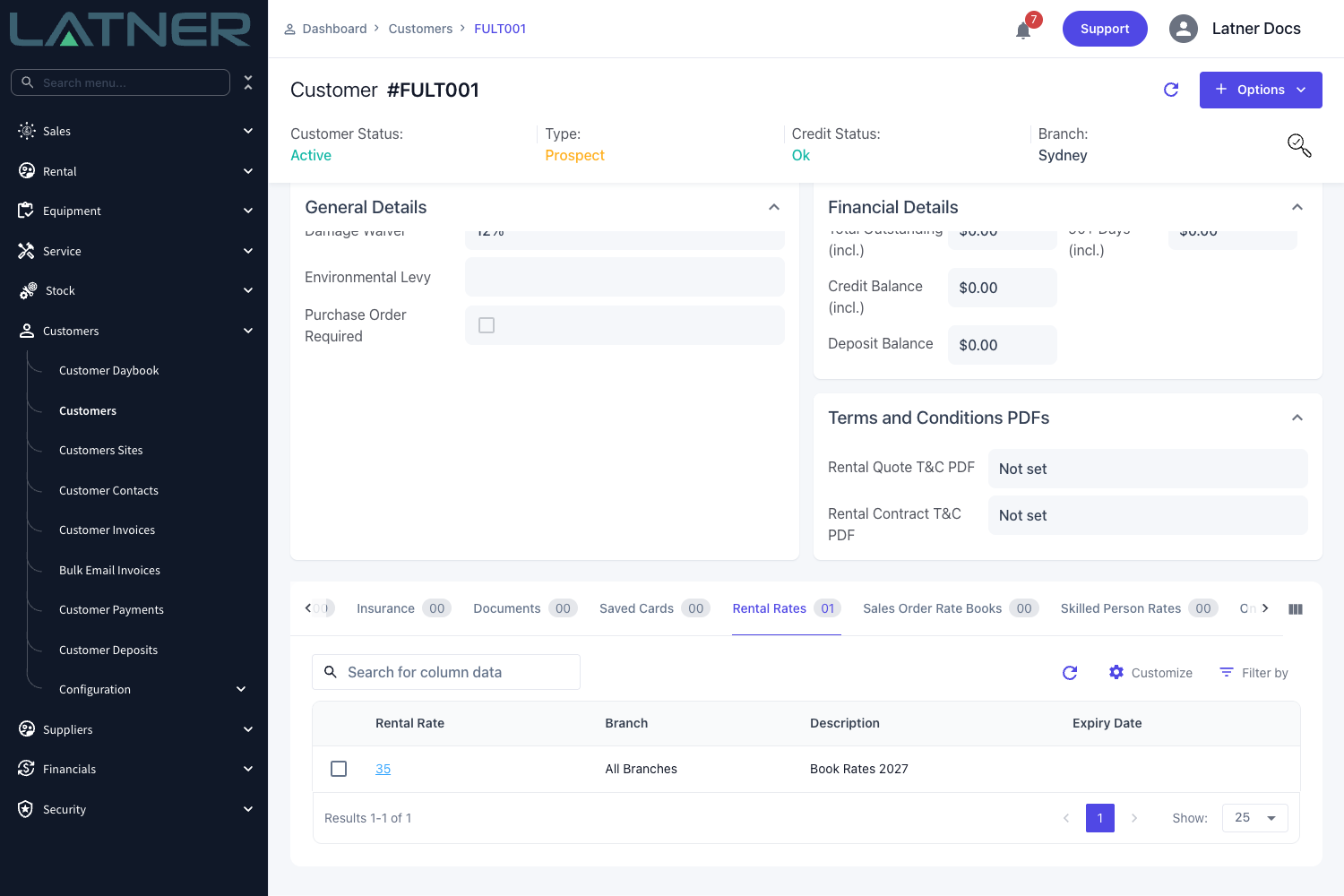Click the Search menu field
Image resolution: width=1344 pixels, height=896 pixels.
pyautogui.click(x=120, y=82)
